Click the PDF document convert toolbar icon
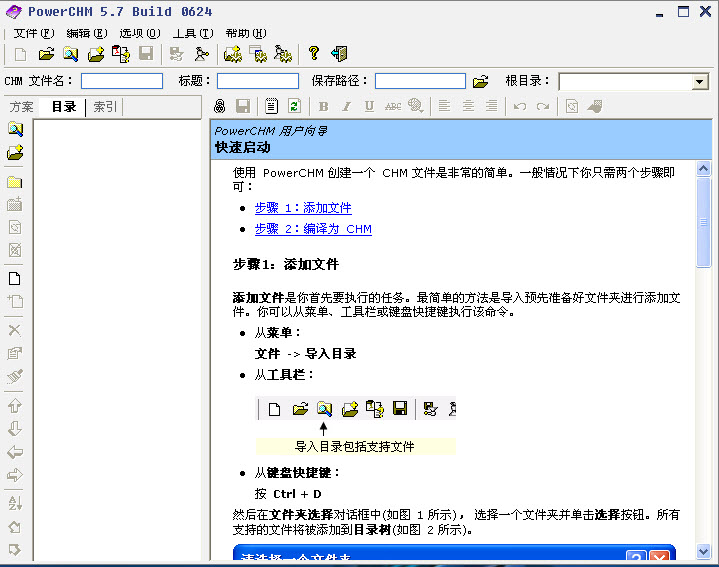This screenshot has width=719, height=567. (121, 54)
